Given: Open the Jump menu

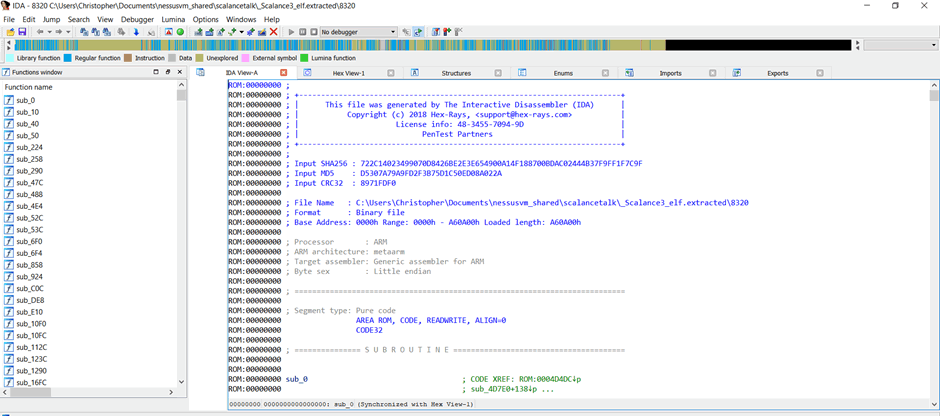Looking at the screenshot, I should (52, 19).
